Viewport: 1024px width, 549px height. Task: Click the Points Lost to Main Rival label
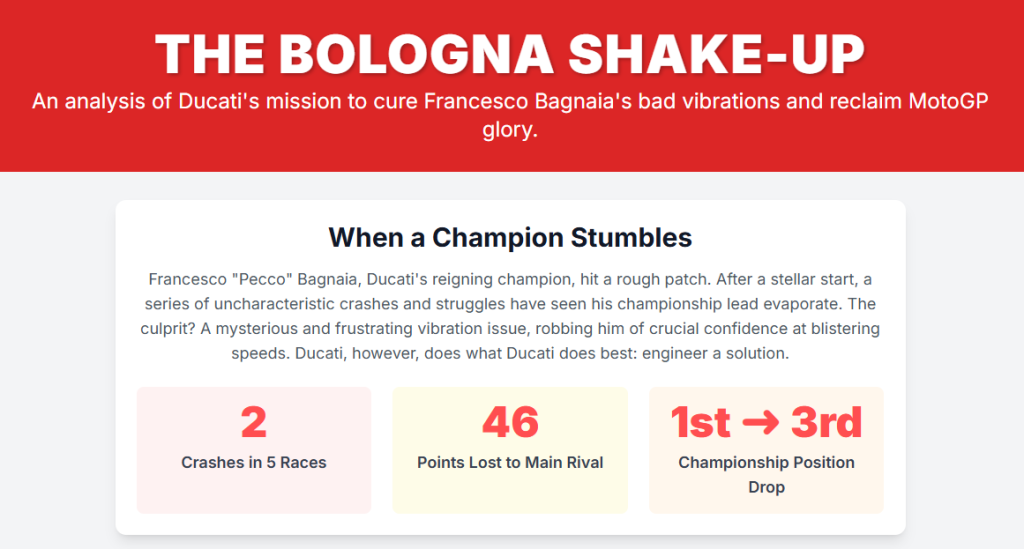click(x=510, y=462)
